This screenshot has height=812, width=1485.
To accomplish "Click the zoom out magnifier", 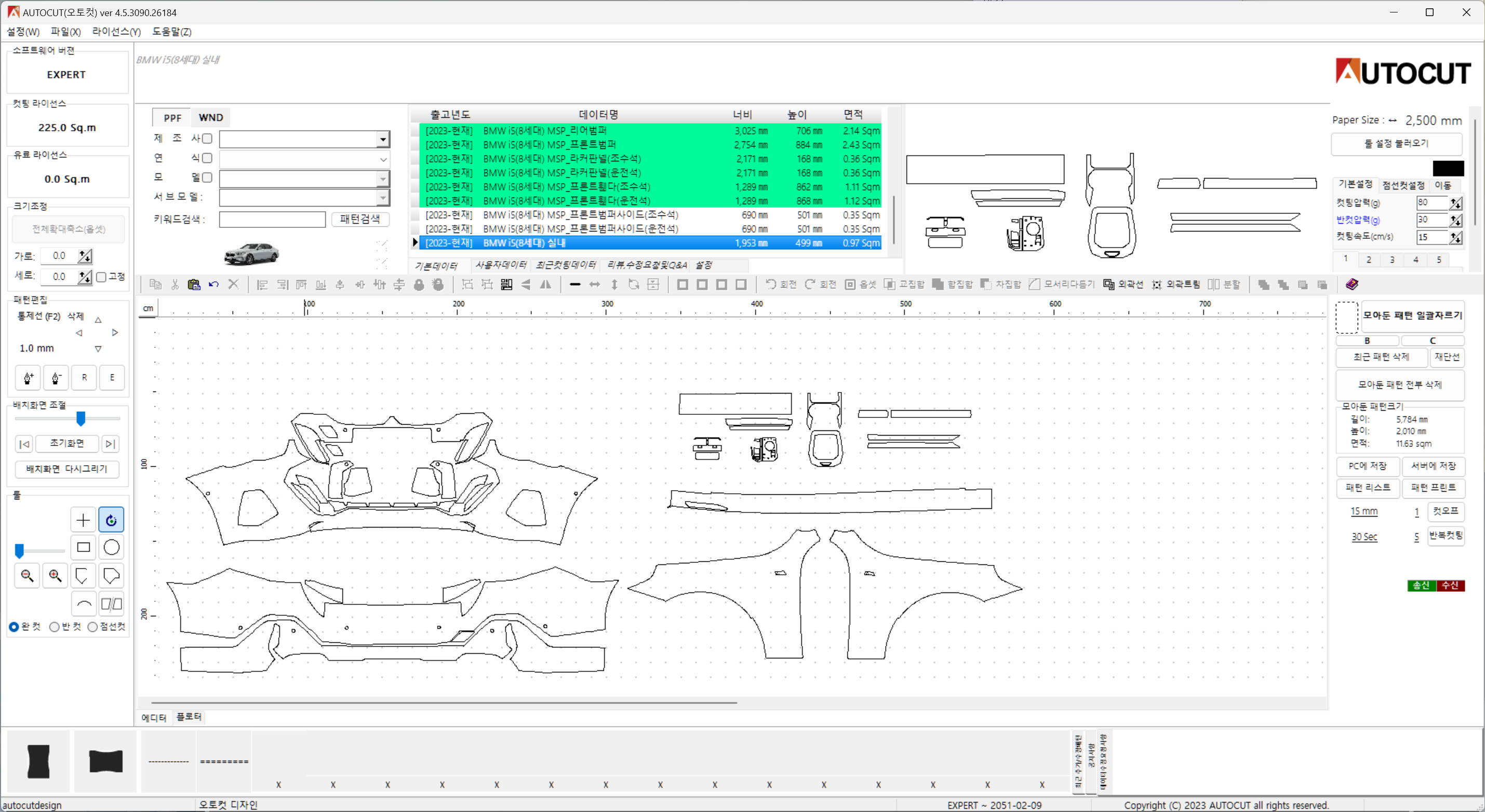I will click(27, 575).
